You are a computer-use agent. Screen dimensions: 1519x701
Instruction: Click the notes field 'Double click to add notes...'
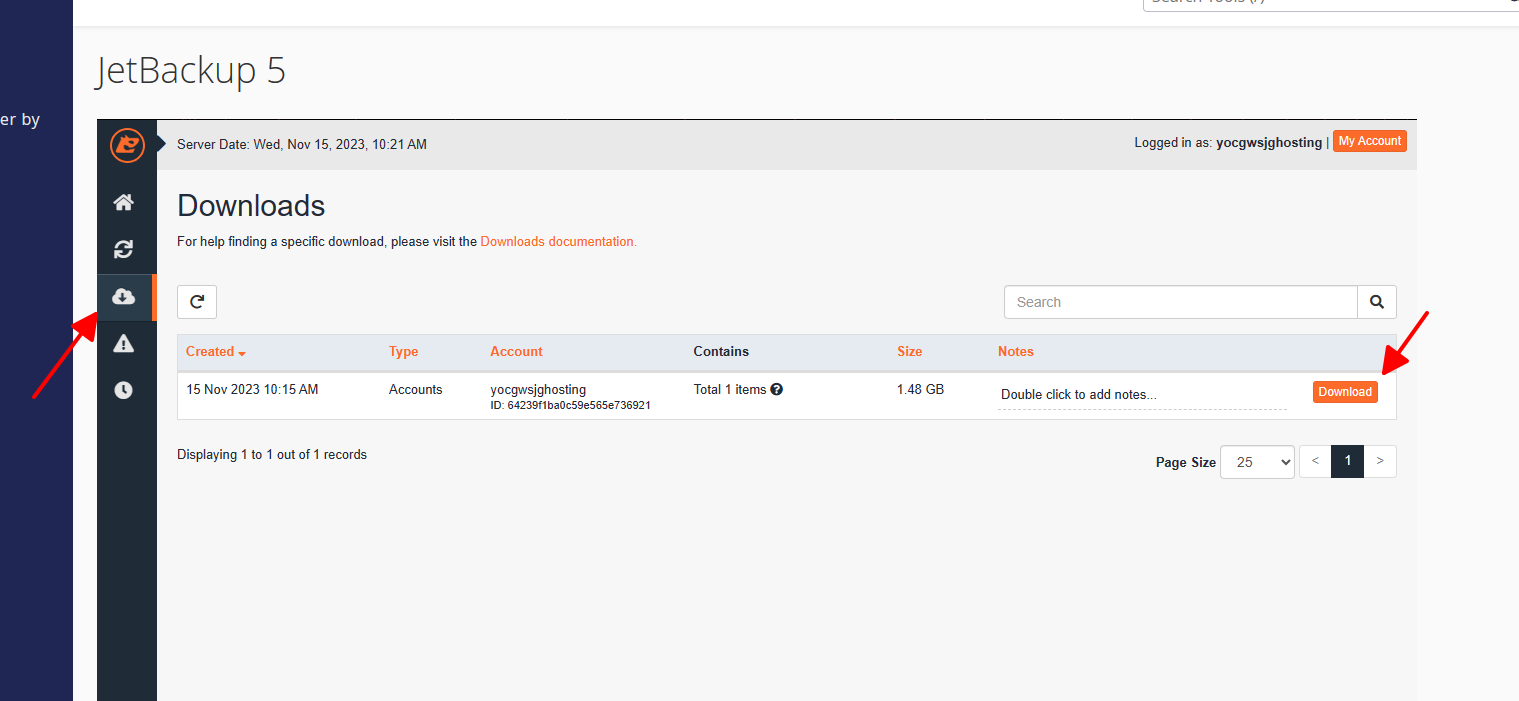1142,395
